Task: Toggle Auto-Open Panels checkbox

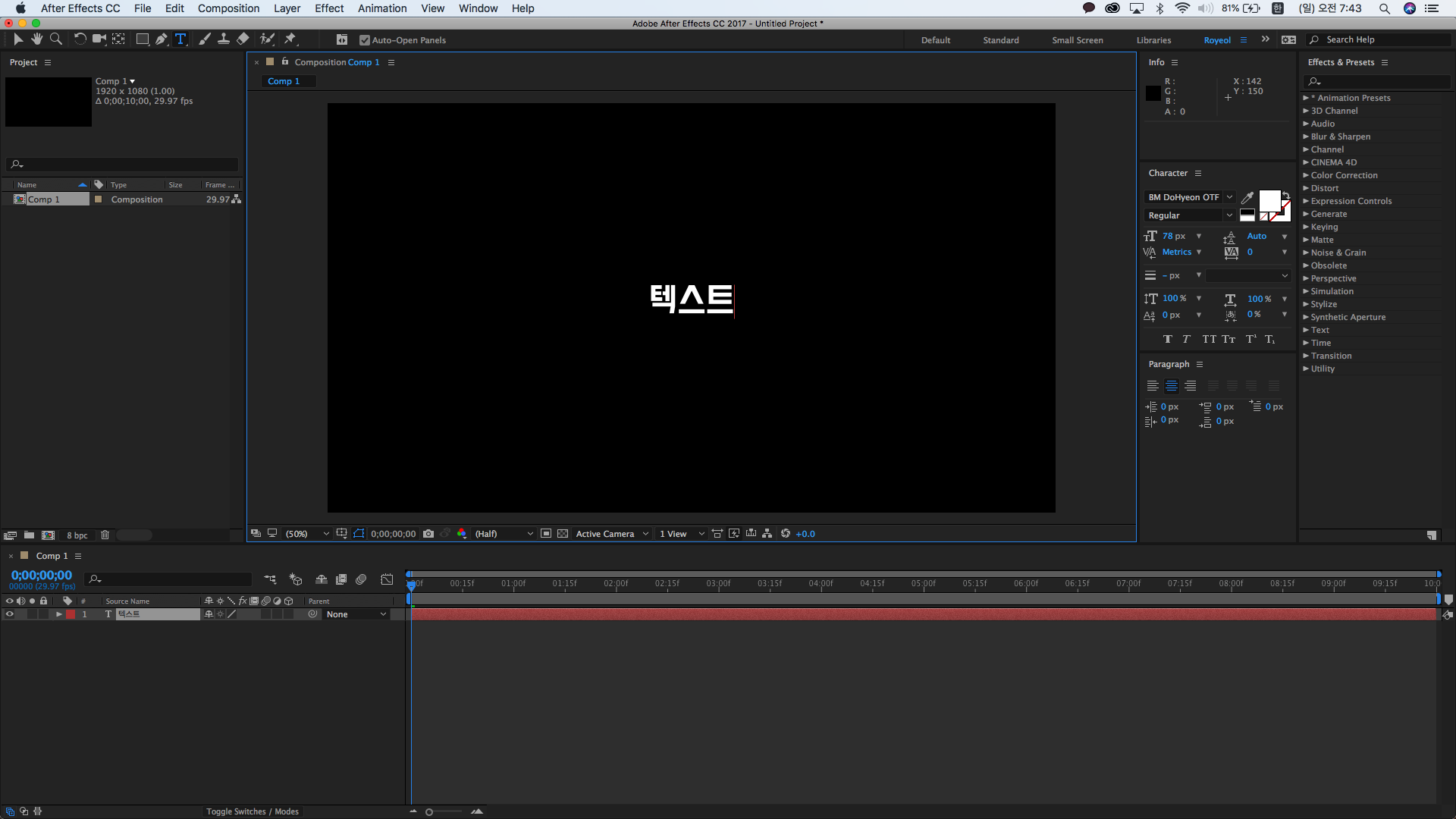Action: click(x=365, y=40)
